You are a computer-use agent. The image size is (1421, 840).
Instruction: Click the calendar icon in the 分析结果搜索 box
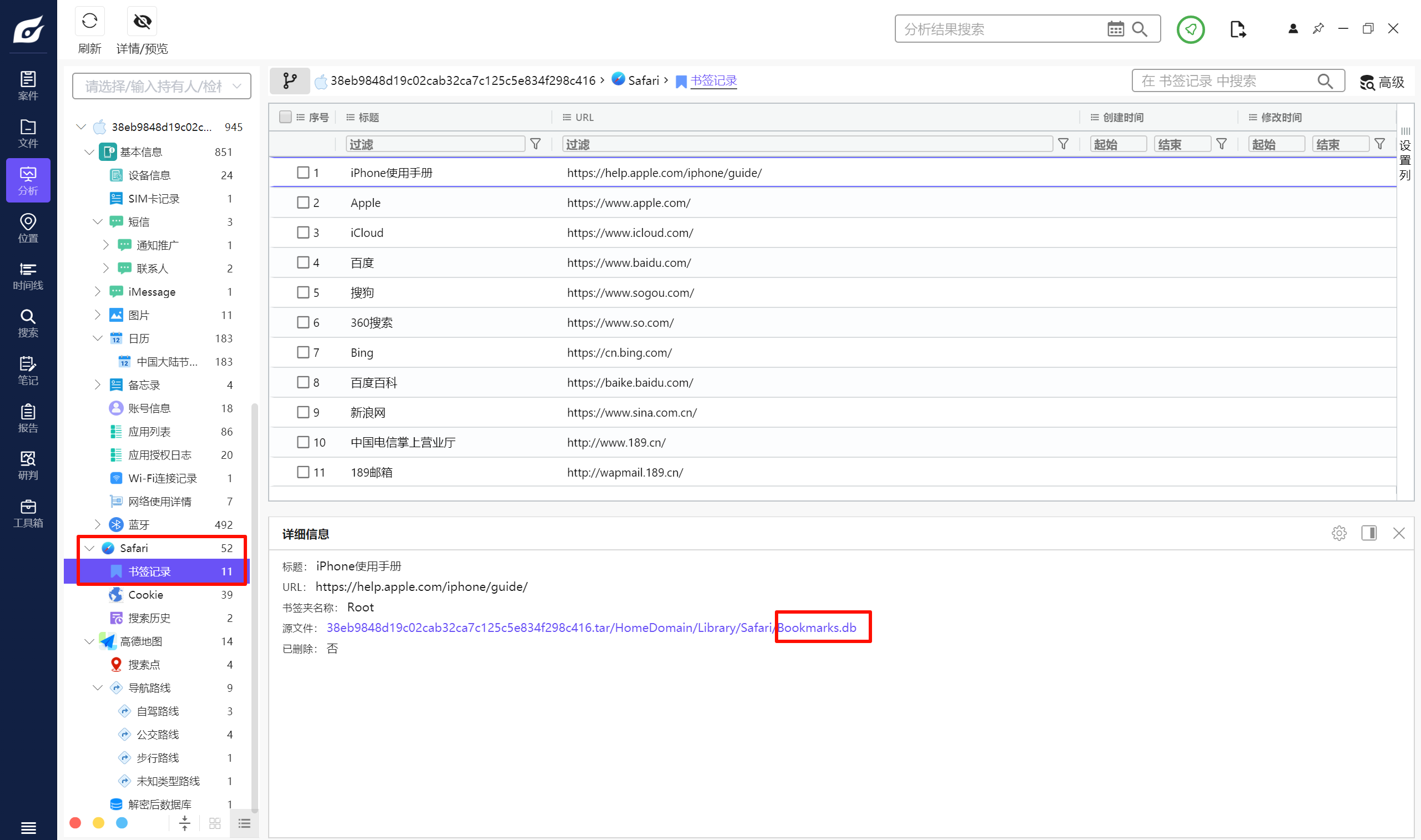1115,29
